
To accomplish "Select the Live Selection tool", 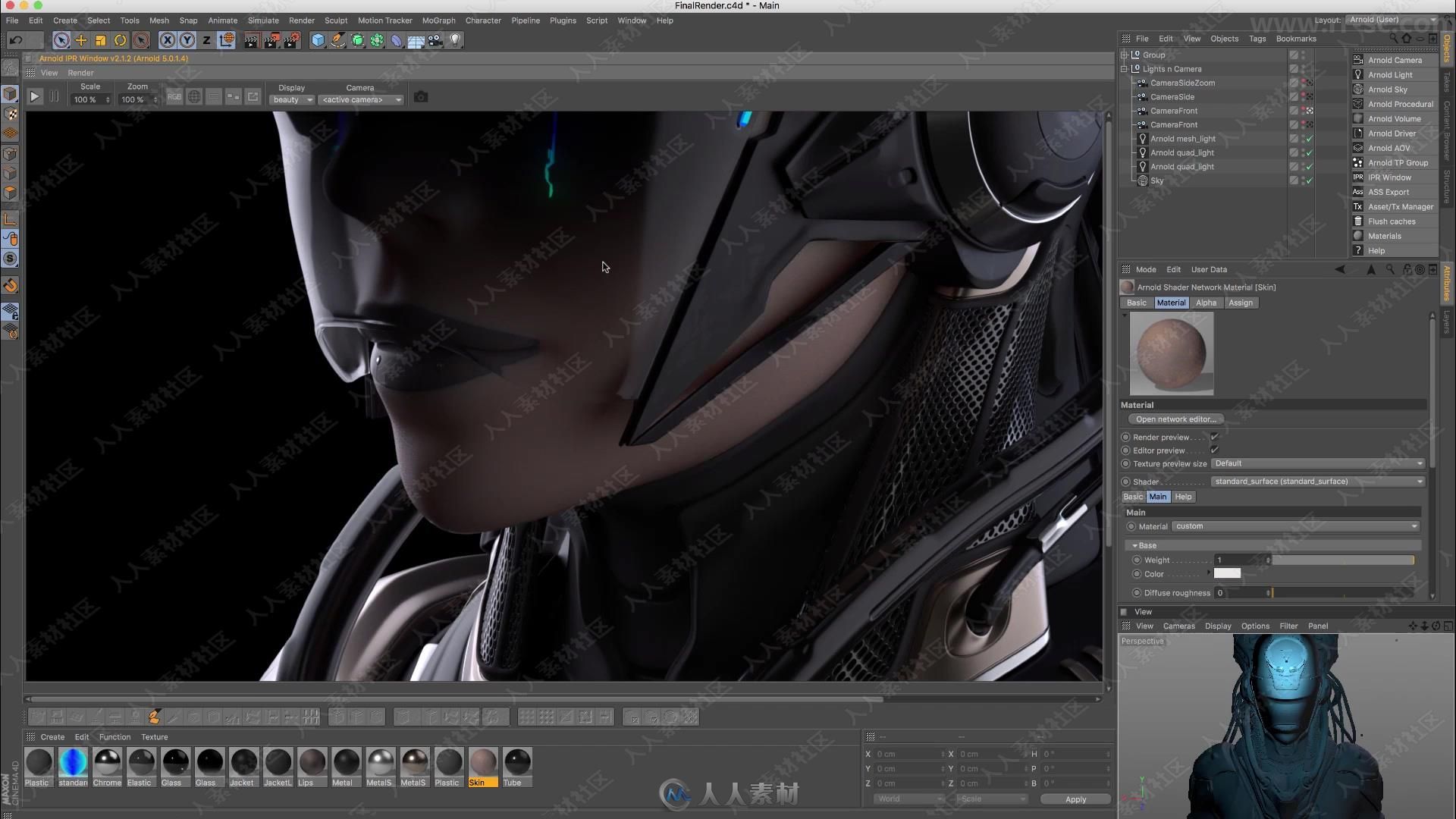I will coord(61,40).
